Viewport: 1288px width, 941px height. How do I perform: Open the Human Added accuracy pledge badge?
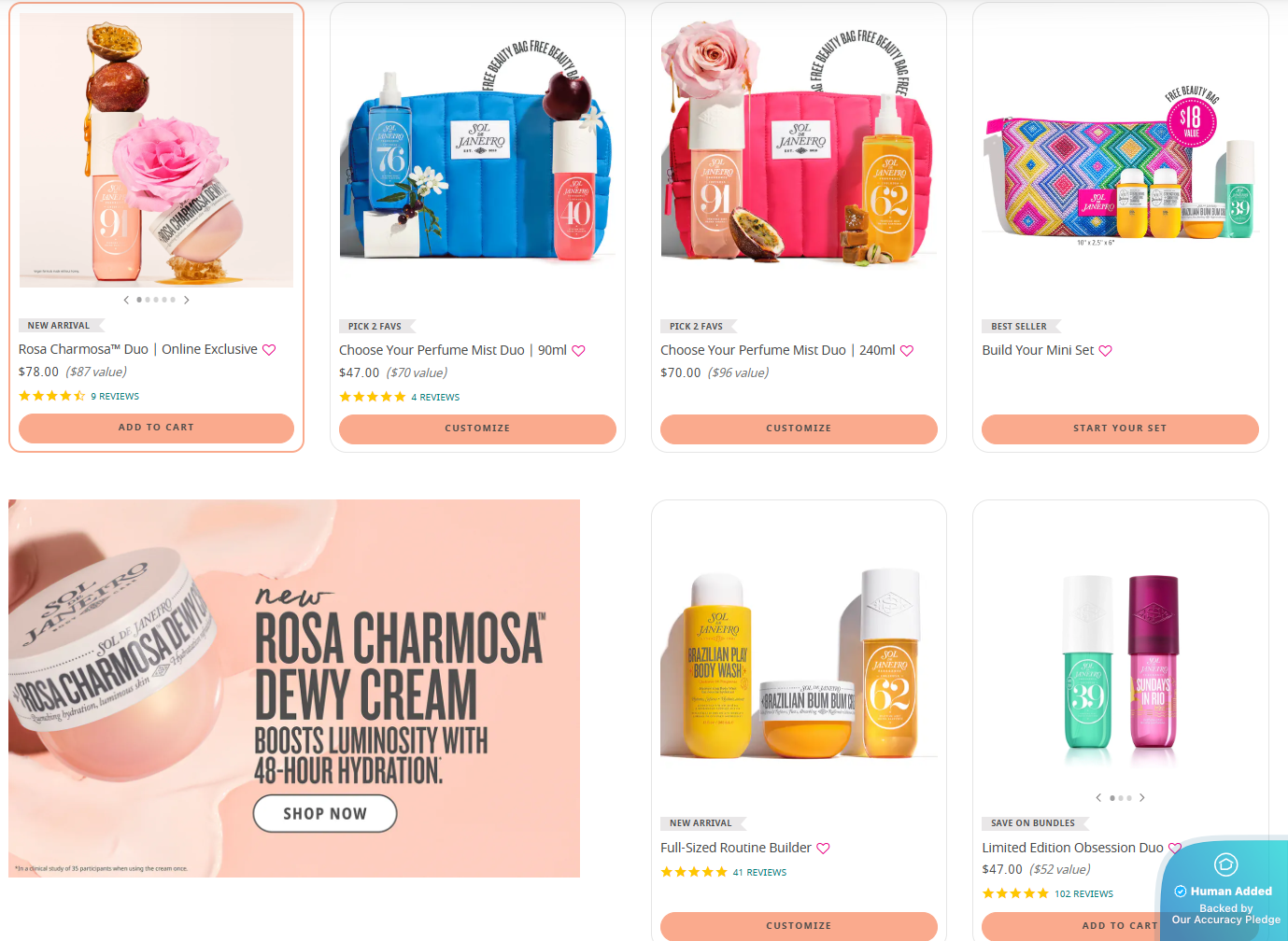click(1224, 891)
